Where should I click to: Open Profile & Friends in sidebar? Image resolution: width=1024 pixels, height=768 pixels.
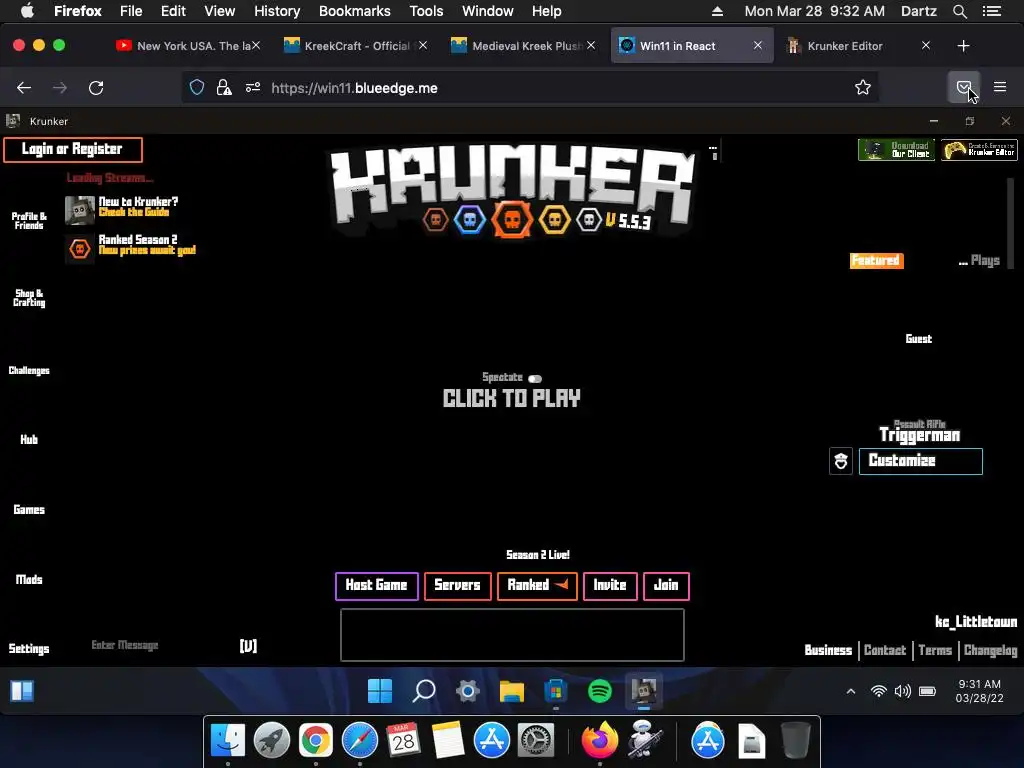[x=29, y=221]
